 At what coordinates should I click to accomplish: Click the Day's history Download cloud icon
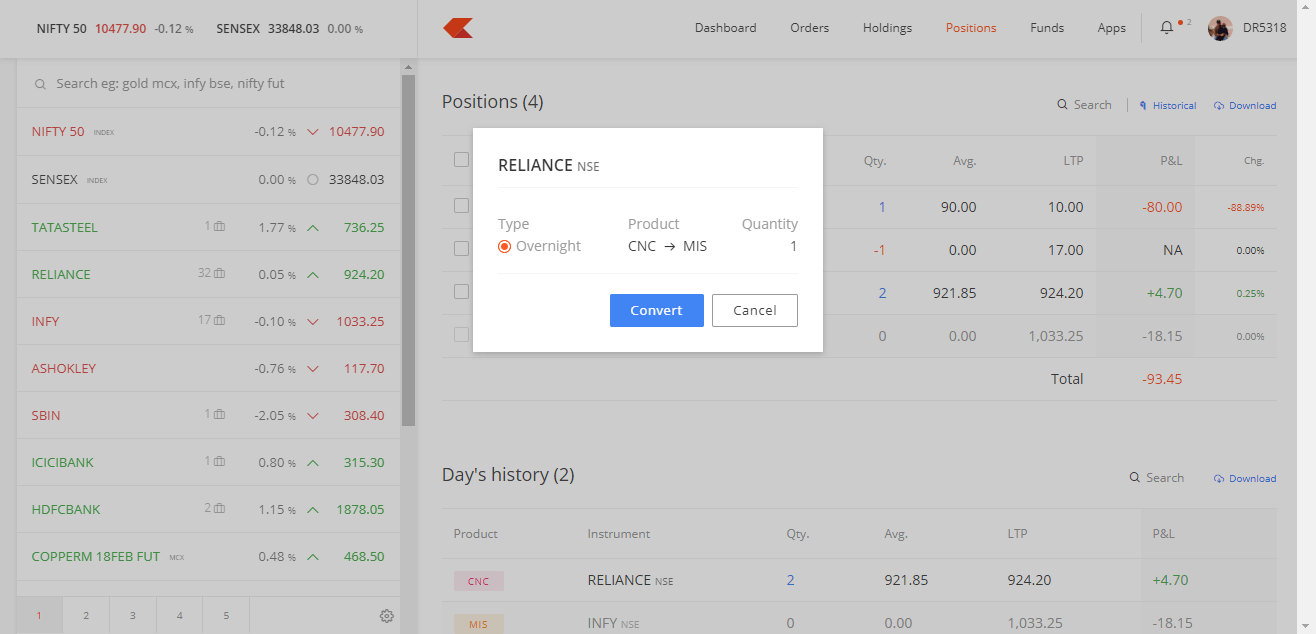click(x=1219, y=478)
